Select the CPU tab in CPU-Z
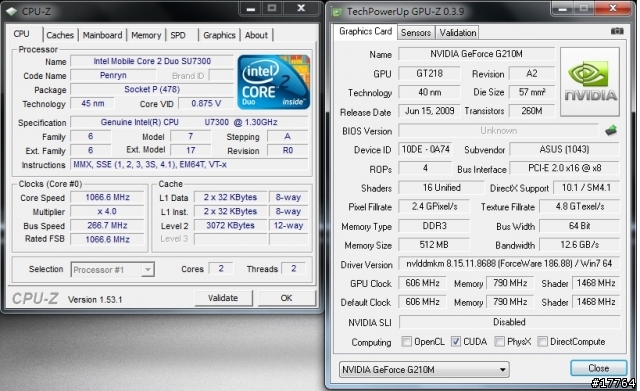640x391 pixels. 22,34
